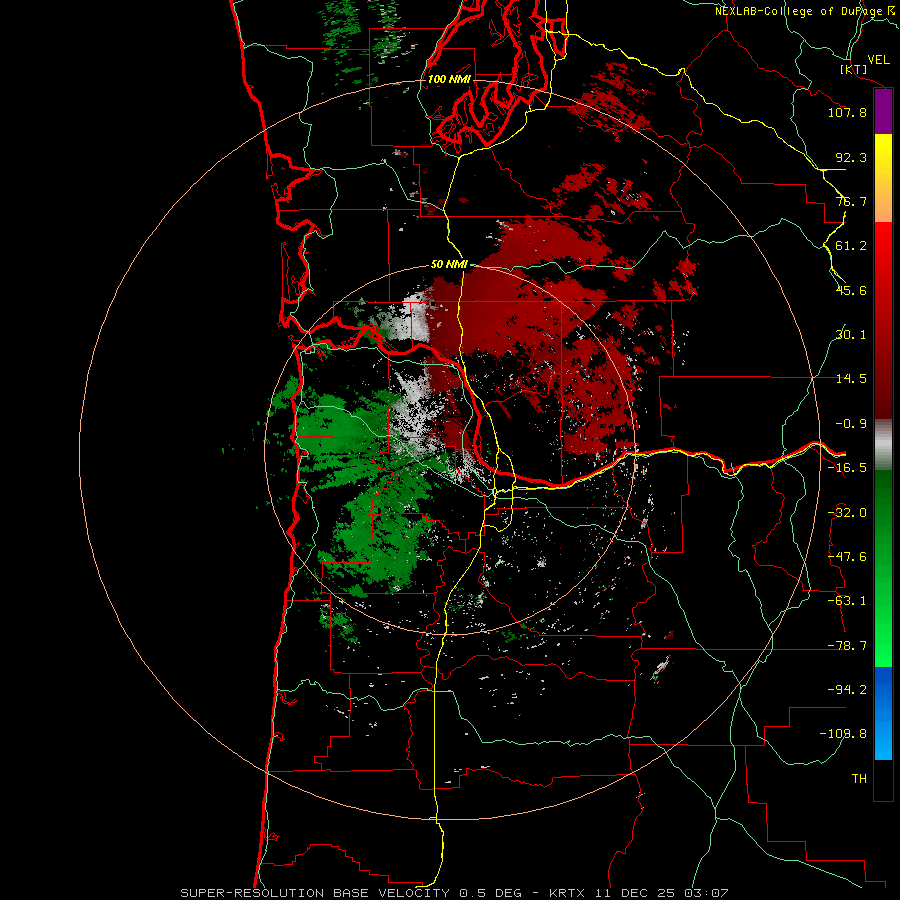Select the -32.0 scale value
The width and height of the screenshot is (900, 900).
click(847, 513)
